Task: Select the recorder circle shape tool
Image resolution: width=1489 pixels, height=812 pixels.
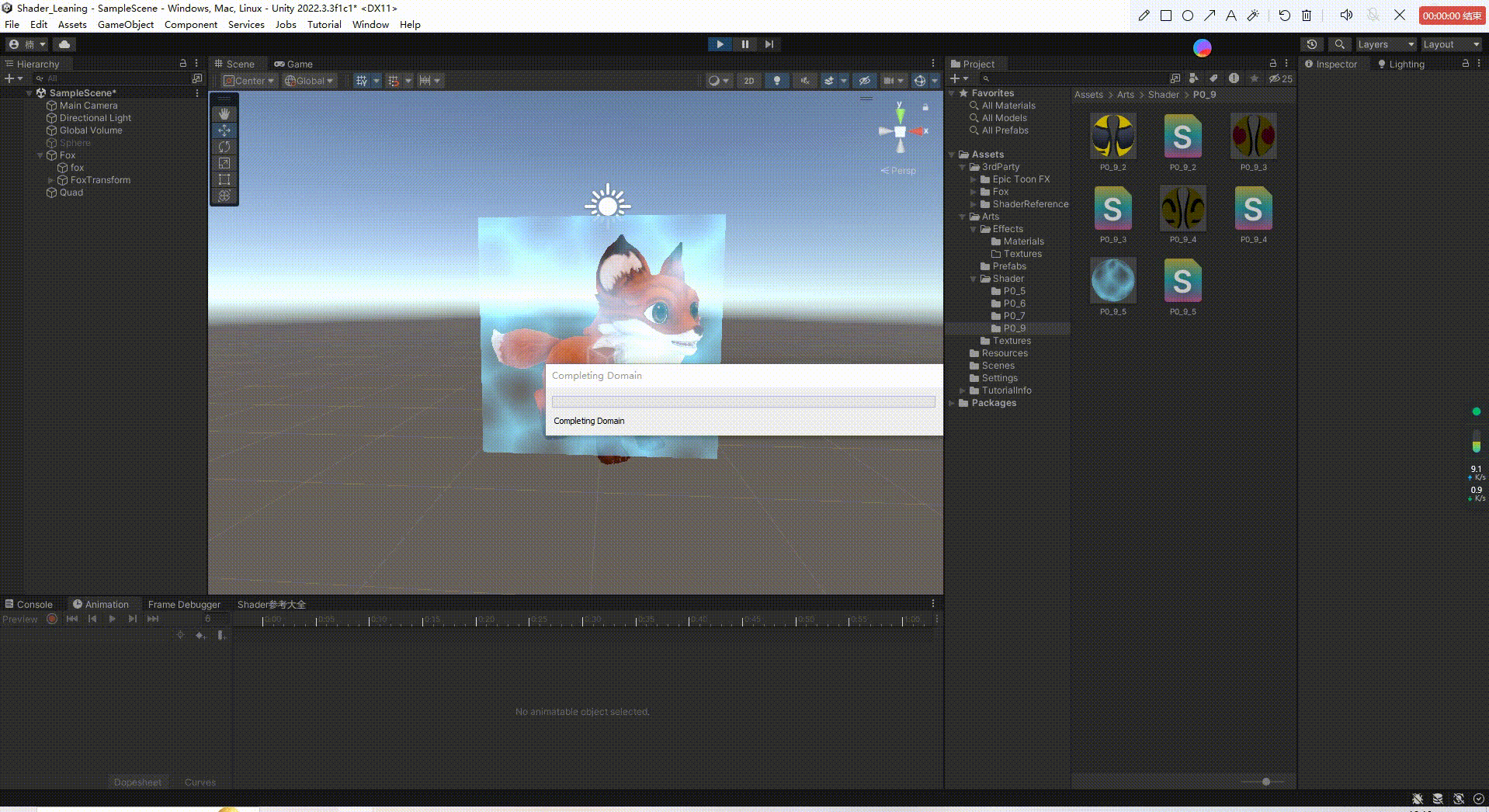Action: point(1188,16)
